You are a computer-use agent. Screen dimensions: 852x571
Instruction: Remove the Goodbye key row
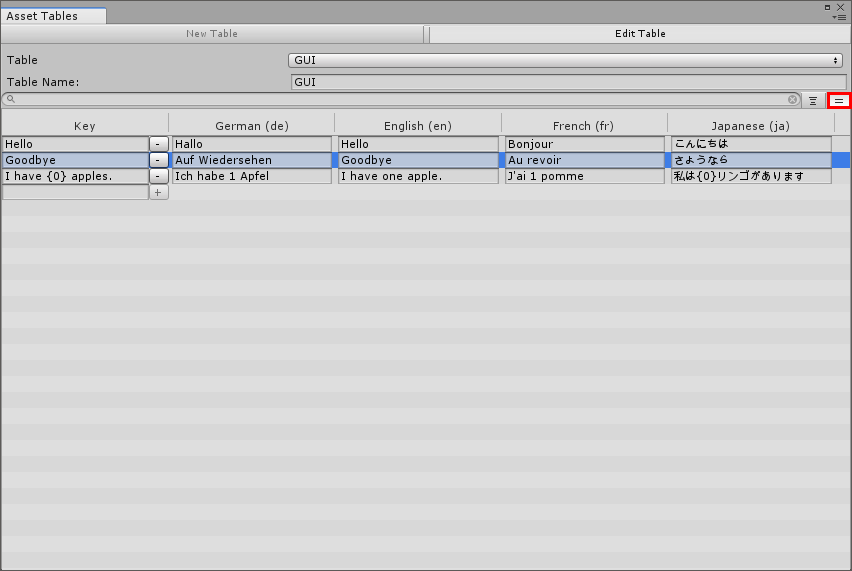(158, 160)
